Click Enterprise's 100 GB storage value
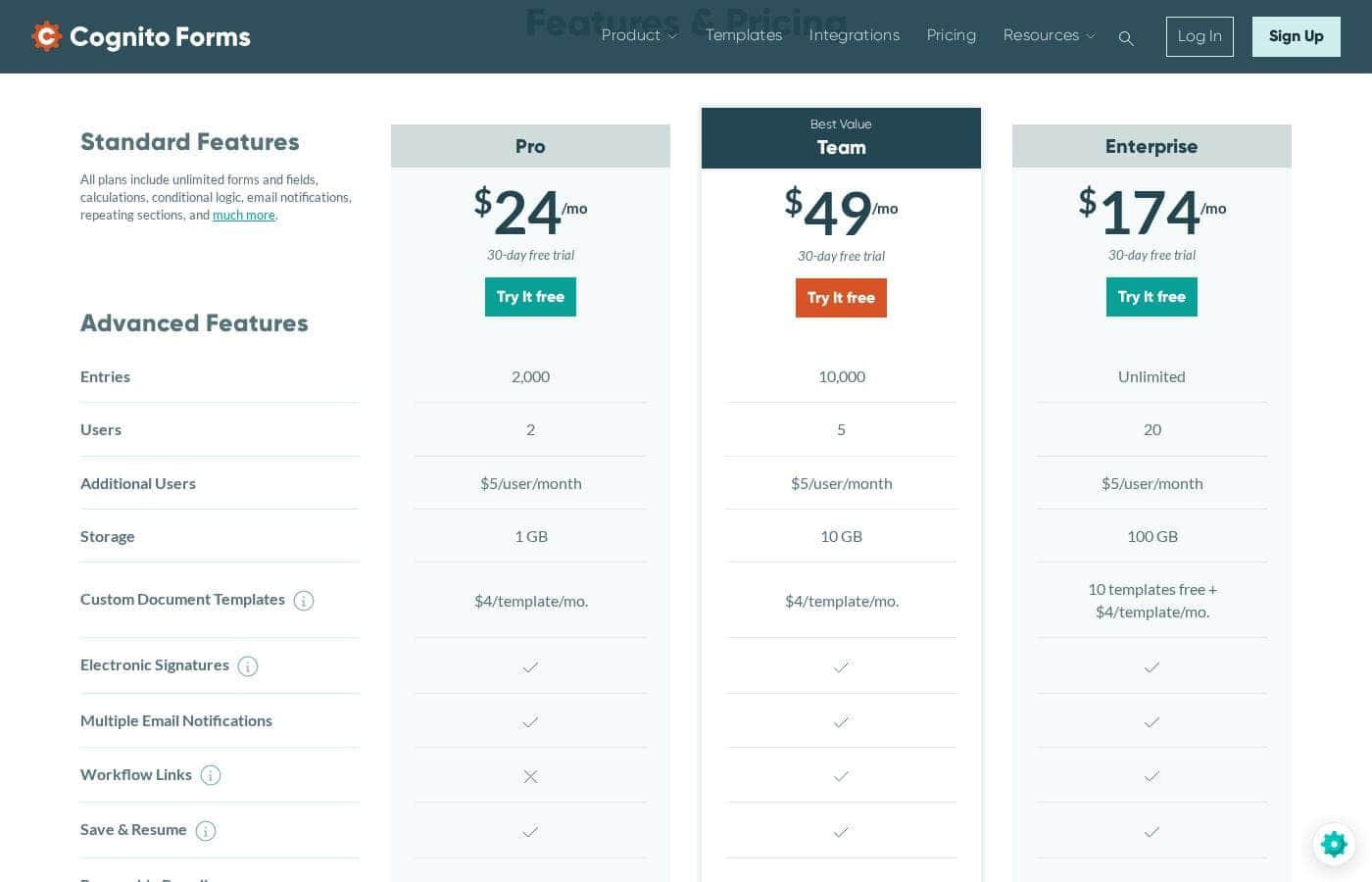The height and width of the screenshot is (882, 1372). [1152, 537]
